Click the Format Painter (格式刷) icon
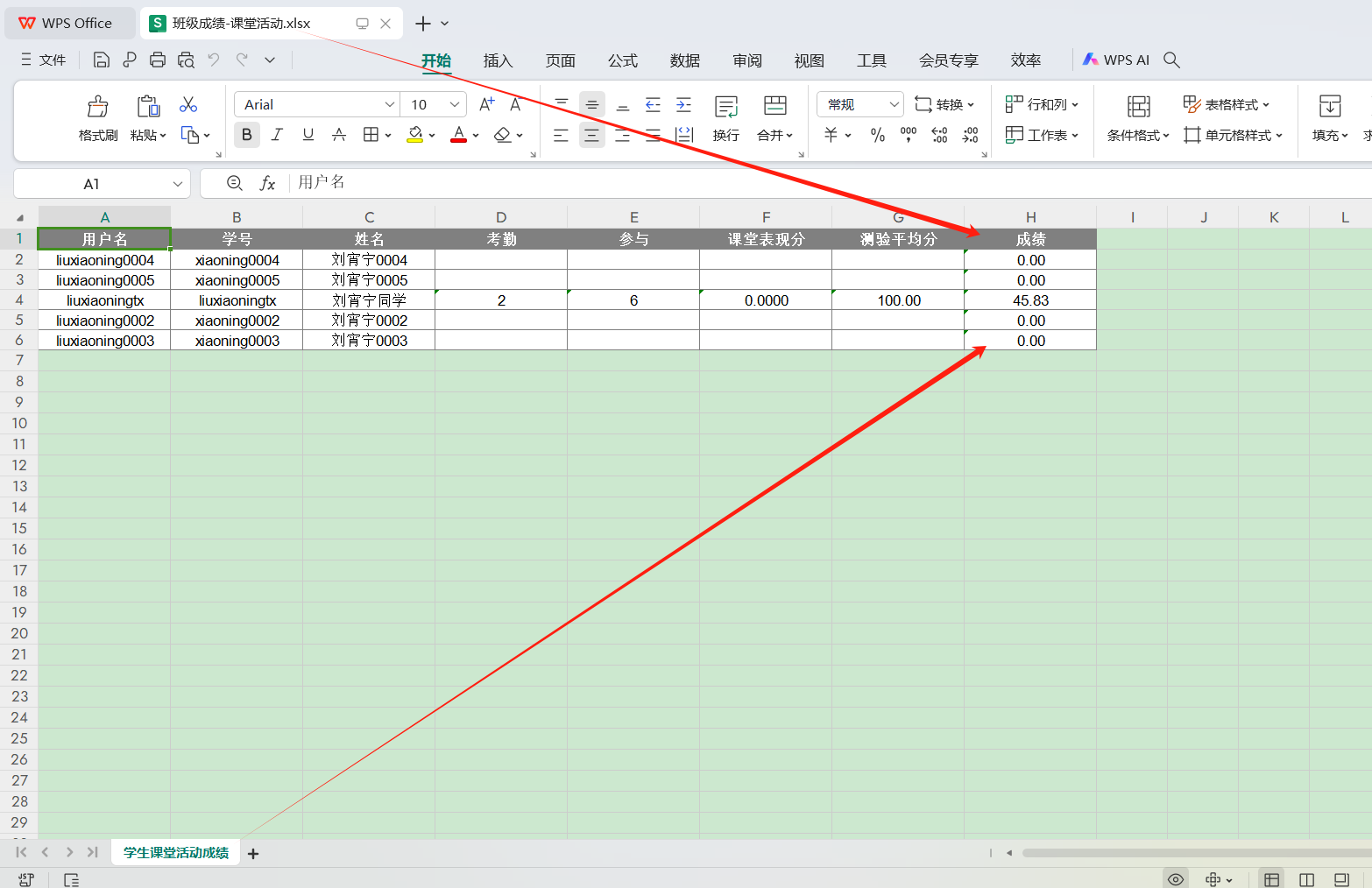This screenshot has height=888, width=1372. pos(97,107)
